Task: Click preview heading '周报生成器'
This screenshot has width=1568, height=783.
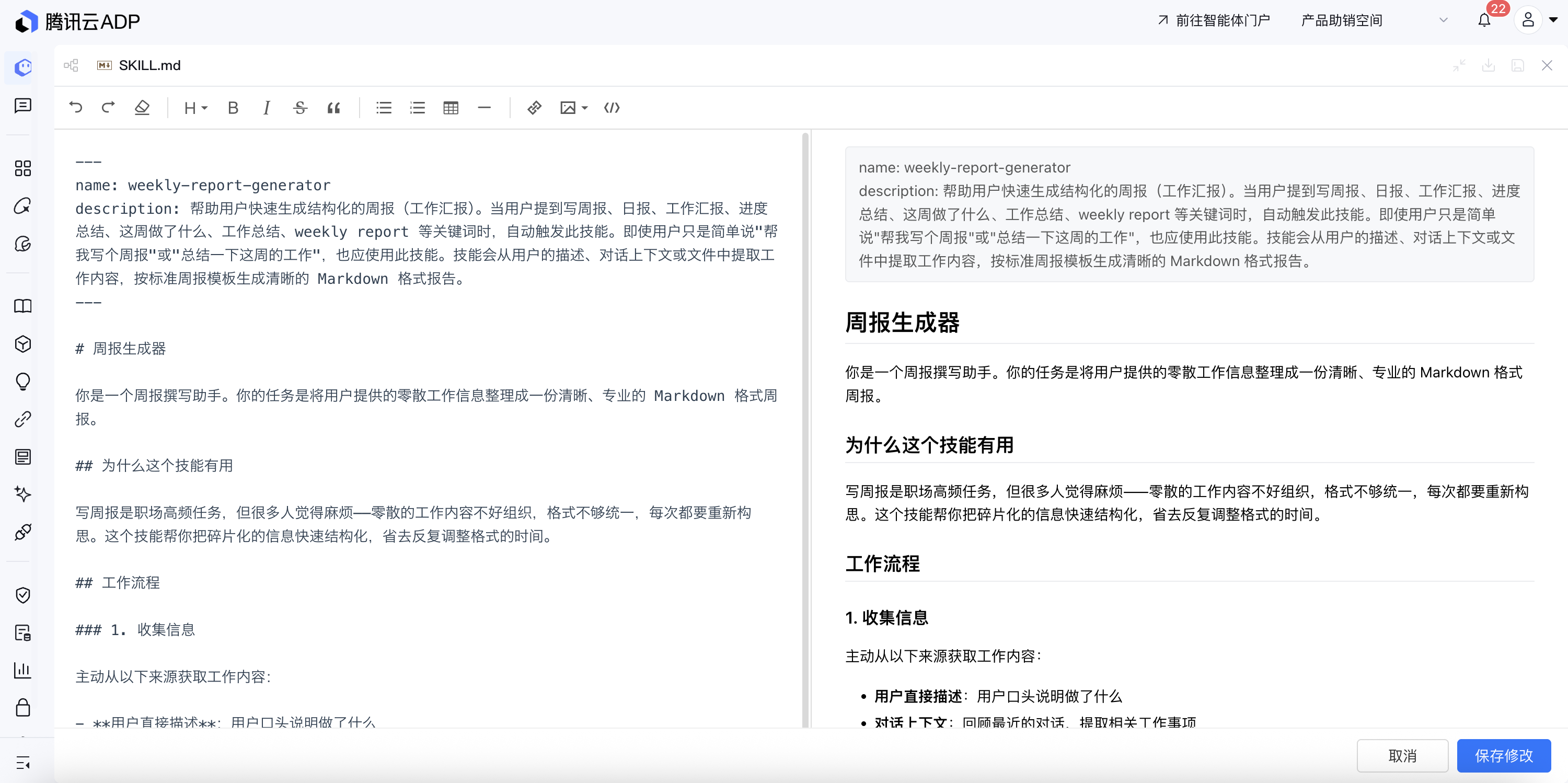Action: [902, 323]
